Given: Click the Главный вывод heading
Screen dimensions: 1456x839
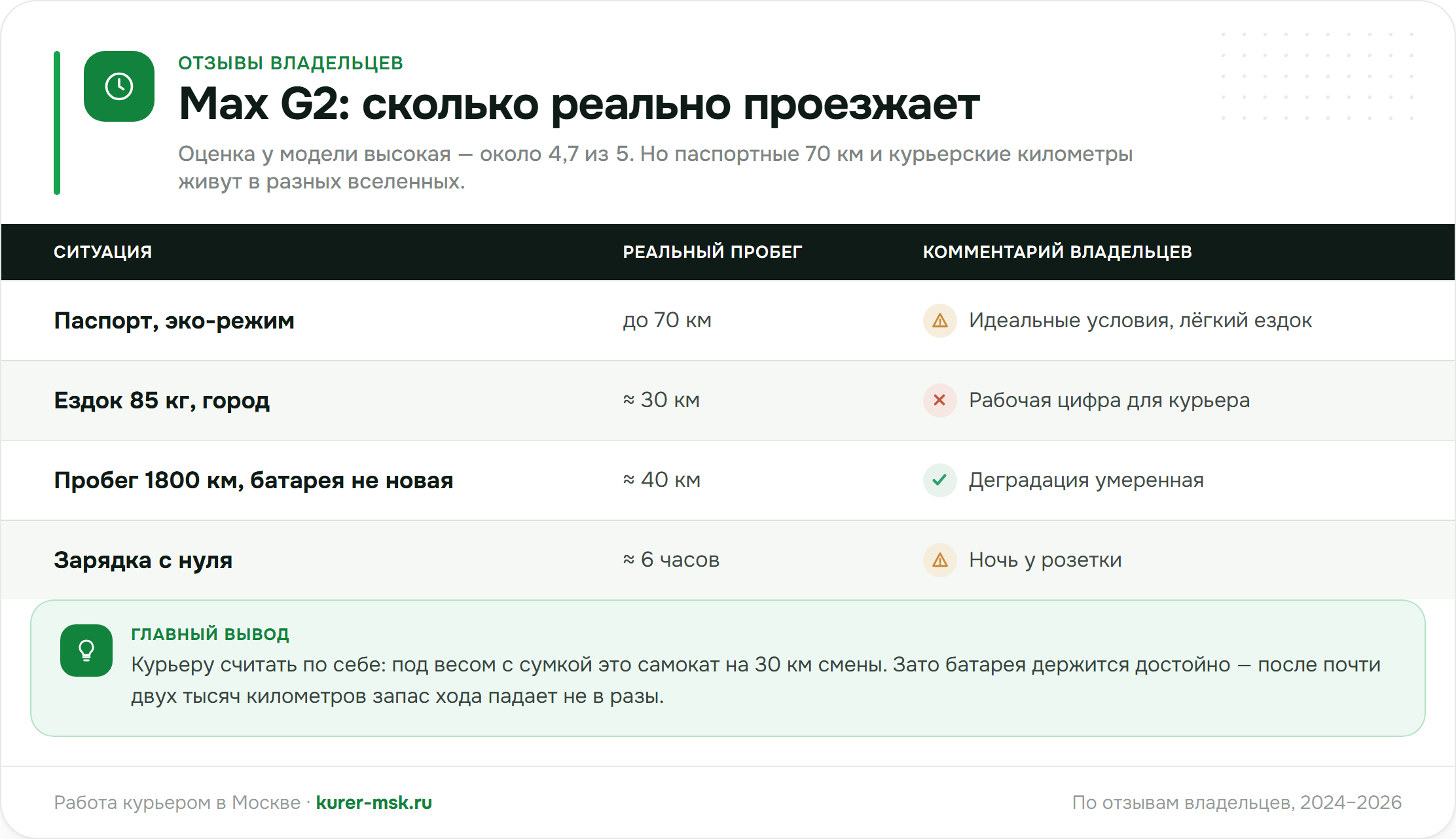Looking at the screenshot, I should coord(210,634).
